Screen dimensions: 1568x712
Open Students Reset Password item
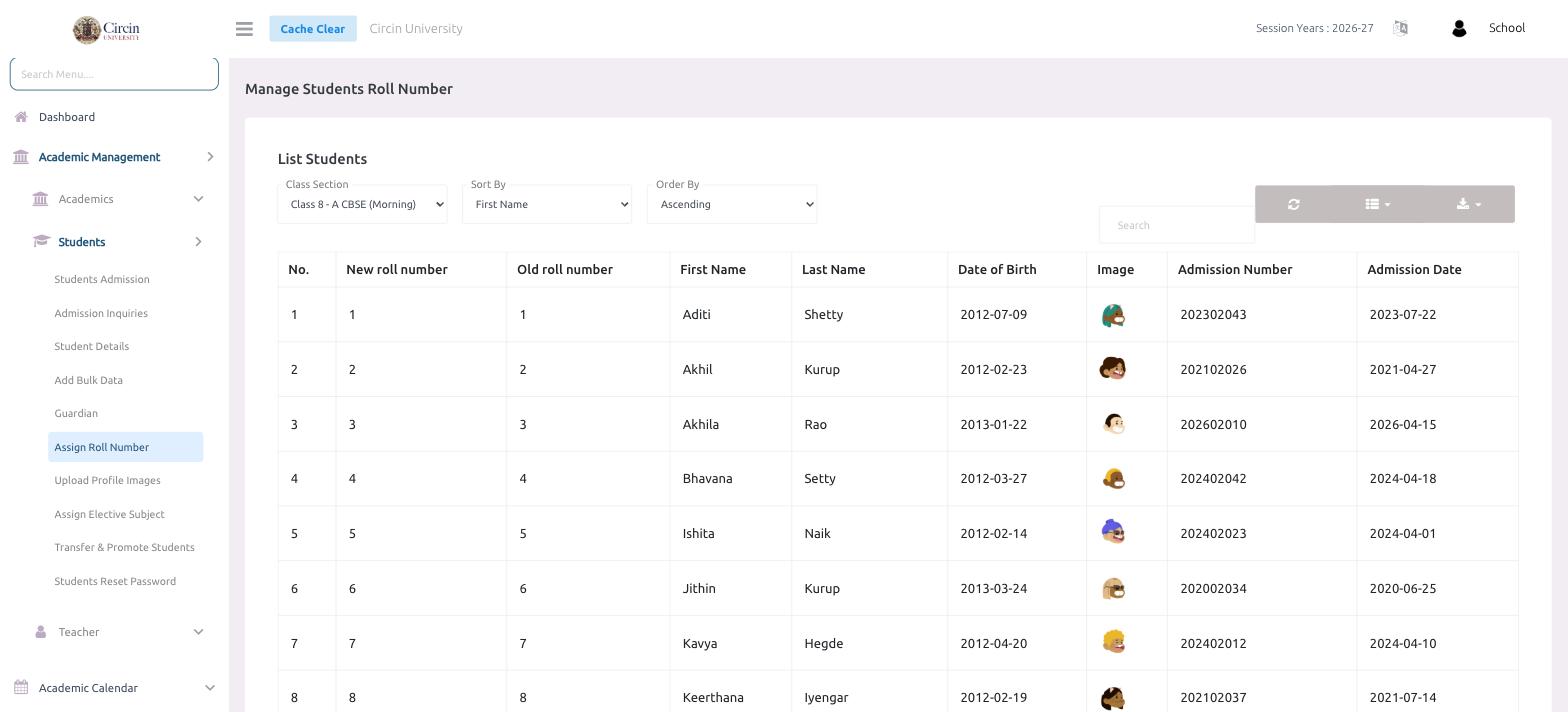pos(115,581)
